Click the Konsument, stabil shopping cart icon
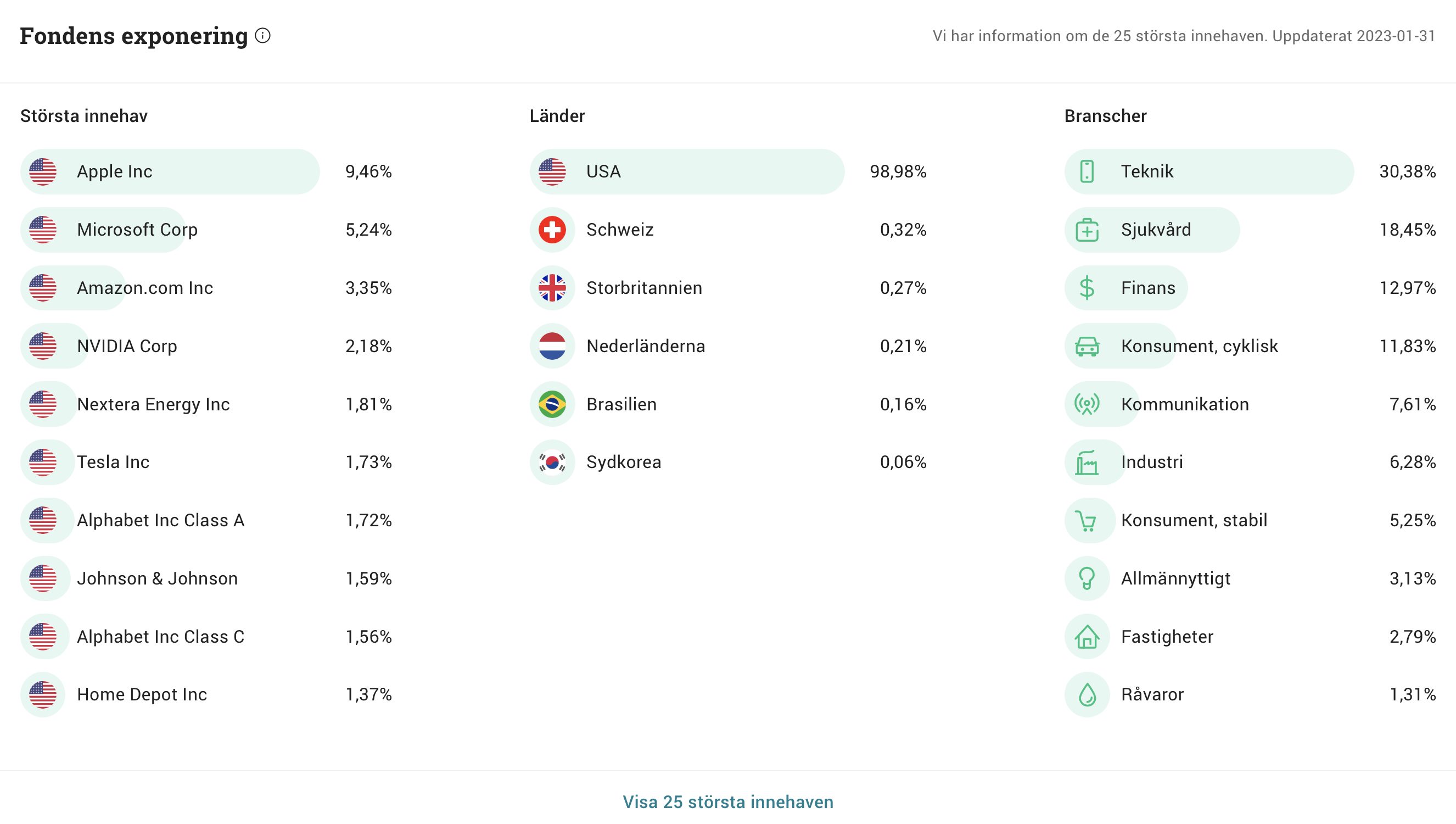 (x=1086, y=521)
